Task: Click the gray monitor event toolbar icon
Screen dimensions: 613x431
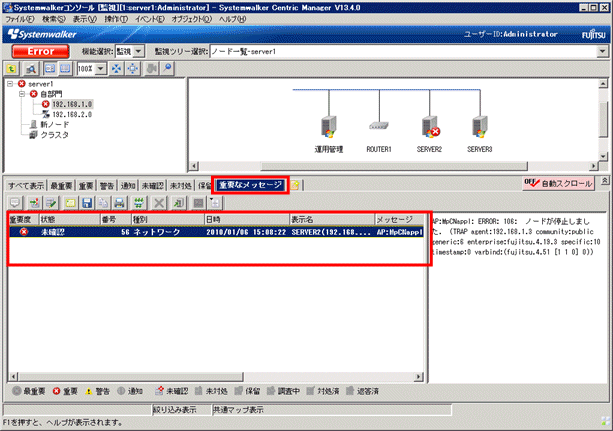Action: pos(199,203)
